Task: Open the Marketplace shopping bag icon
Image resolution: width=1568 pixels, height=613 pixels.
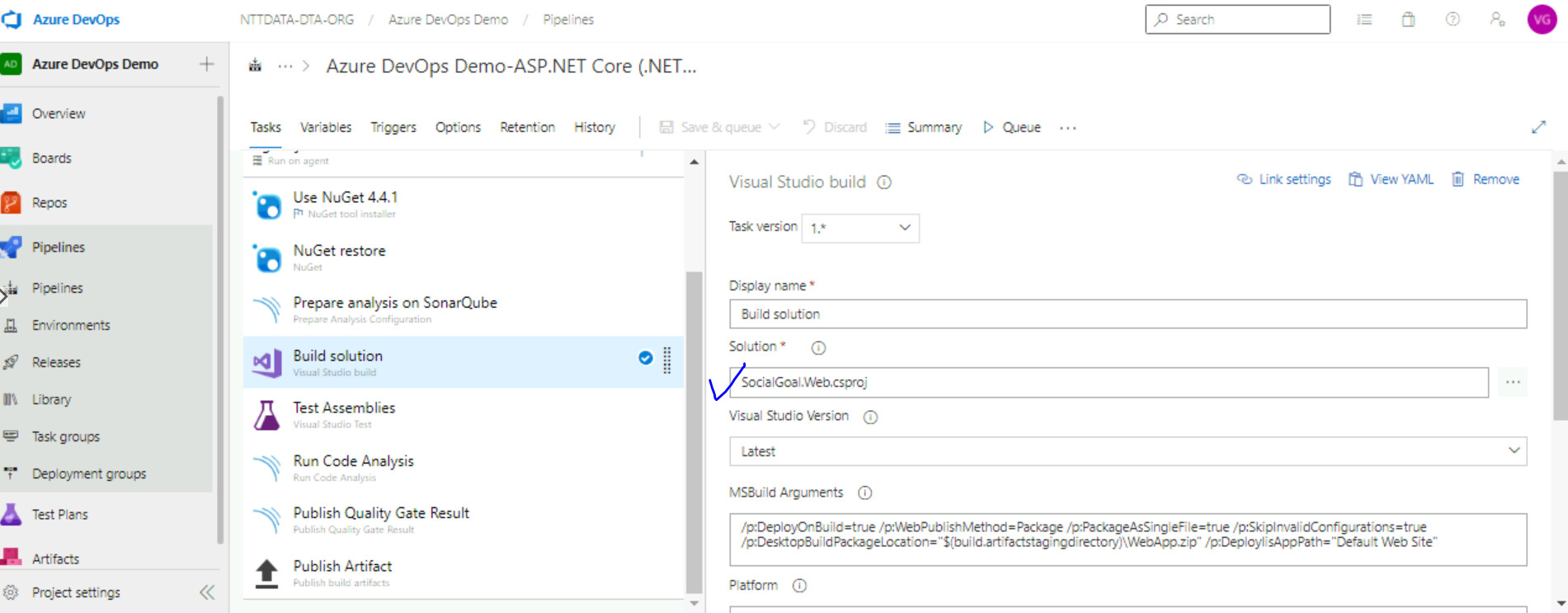Action: (x=1408, y=20)
